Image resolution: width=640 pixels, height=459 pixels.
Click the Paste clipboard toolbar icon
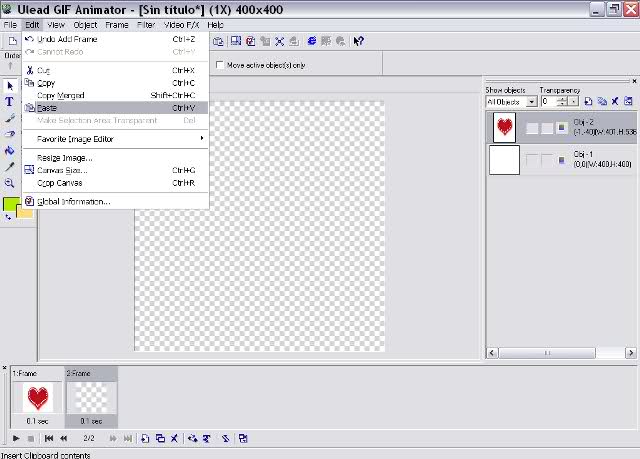218,41
